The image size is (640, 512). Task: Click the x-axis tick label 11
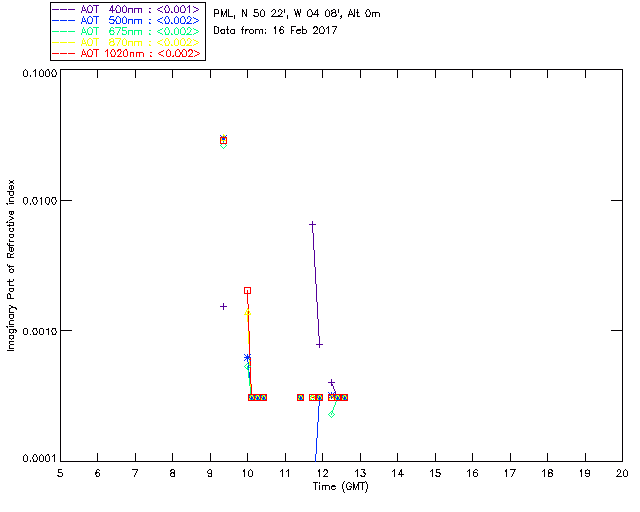click(x=285, y=474)
